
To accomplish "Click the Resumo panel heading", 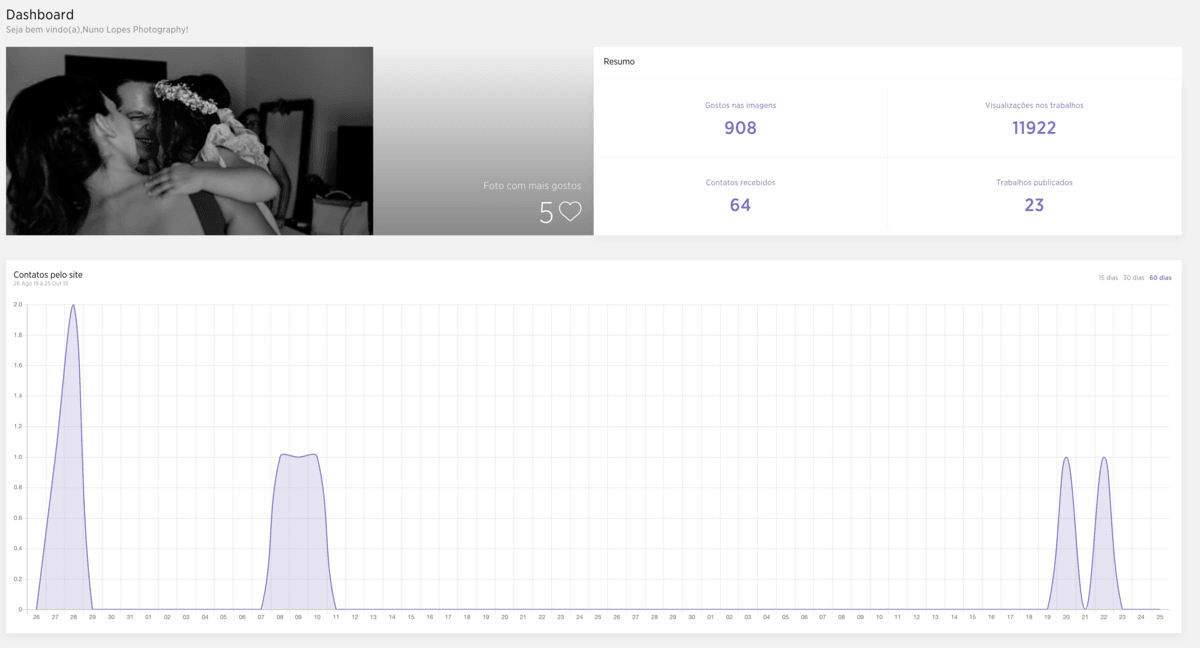I will click(x=619, y=62).
